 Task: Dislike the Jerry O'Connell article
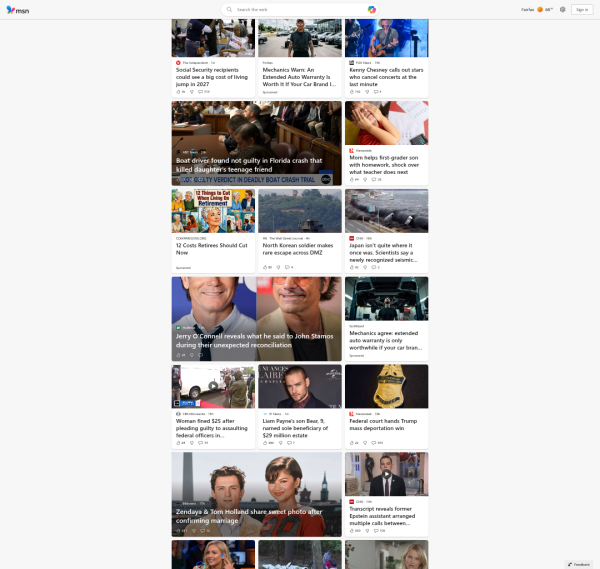pyautogui.click(x=192, y=355)
